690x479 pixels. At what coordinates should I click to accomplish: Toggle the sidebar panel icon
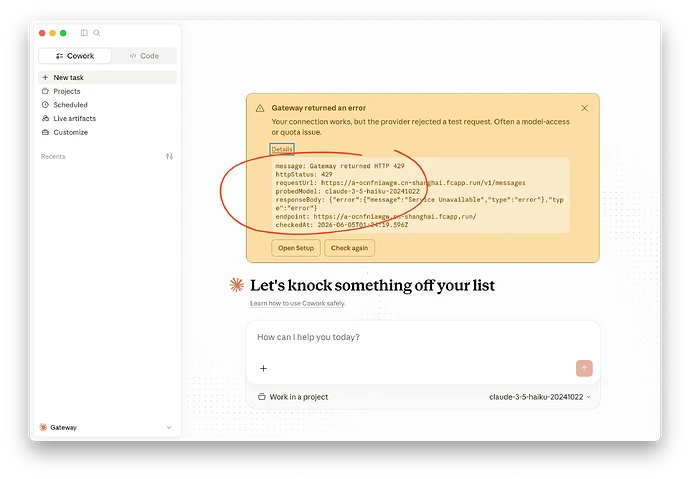[84, 33]
